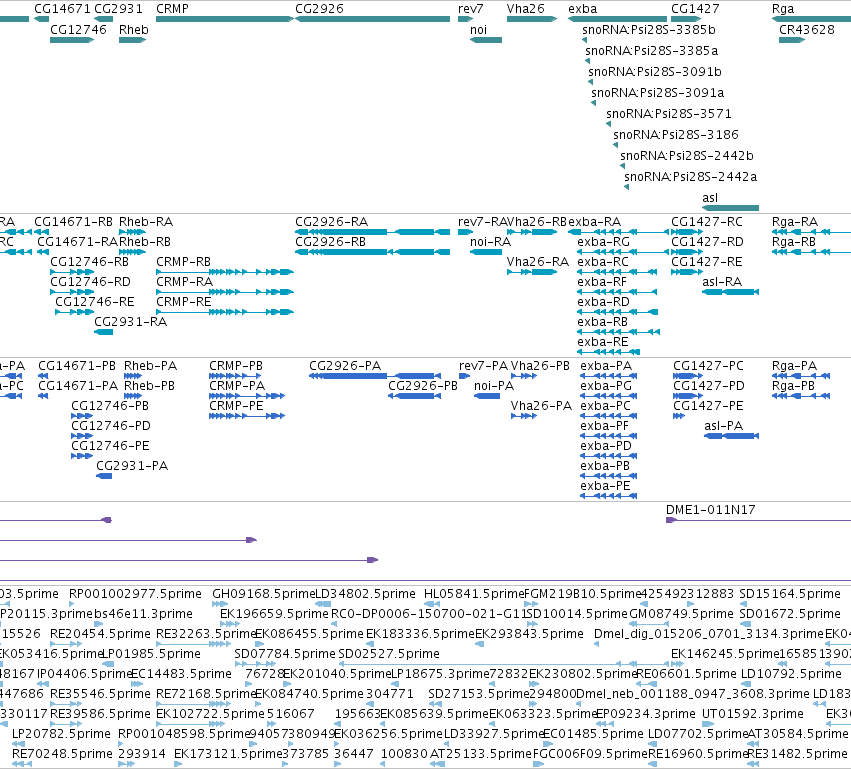Select the Rga-PA protein label

coord(794,366)
